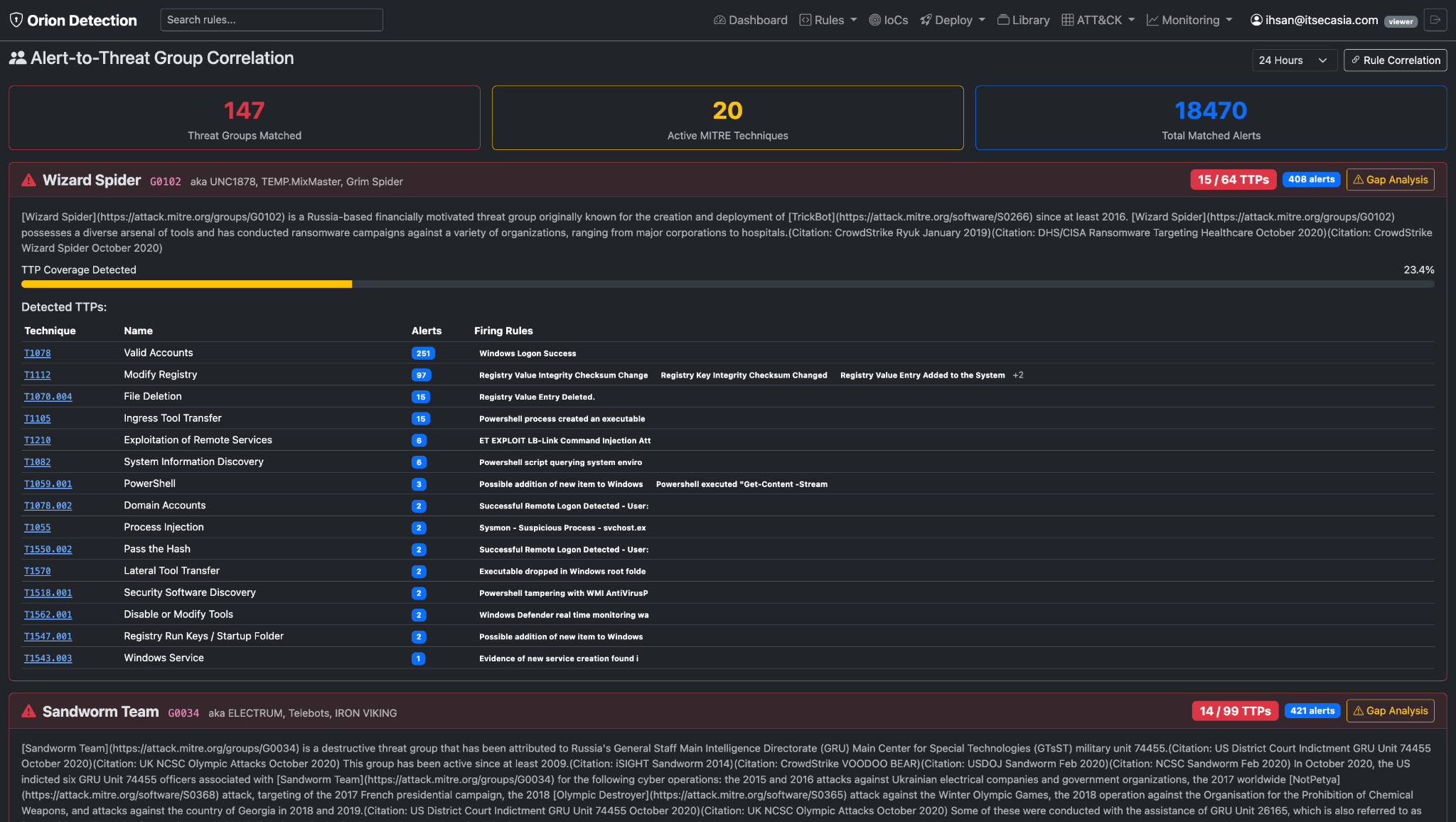Open the Rules dropdown menu
Screen dimensions: 1456x822
[828, 20]
